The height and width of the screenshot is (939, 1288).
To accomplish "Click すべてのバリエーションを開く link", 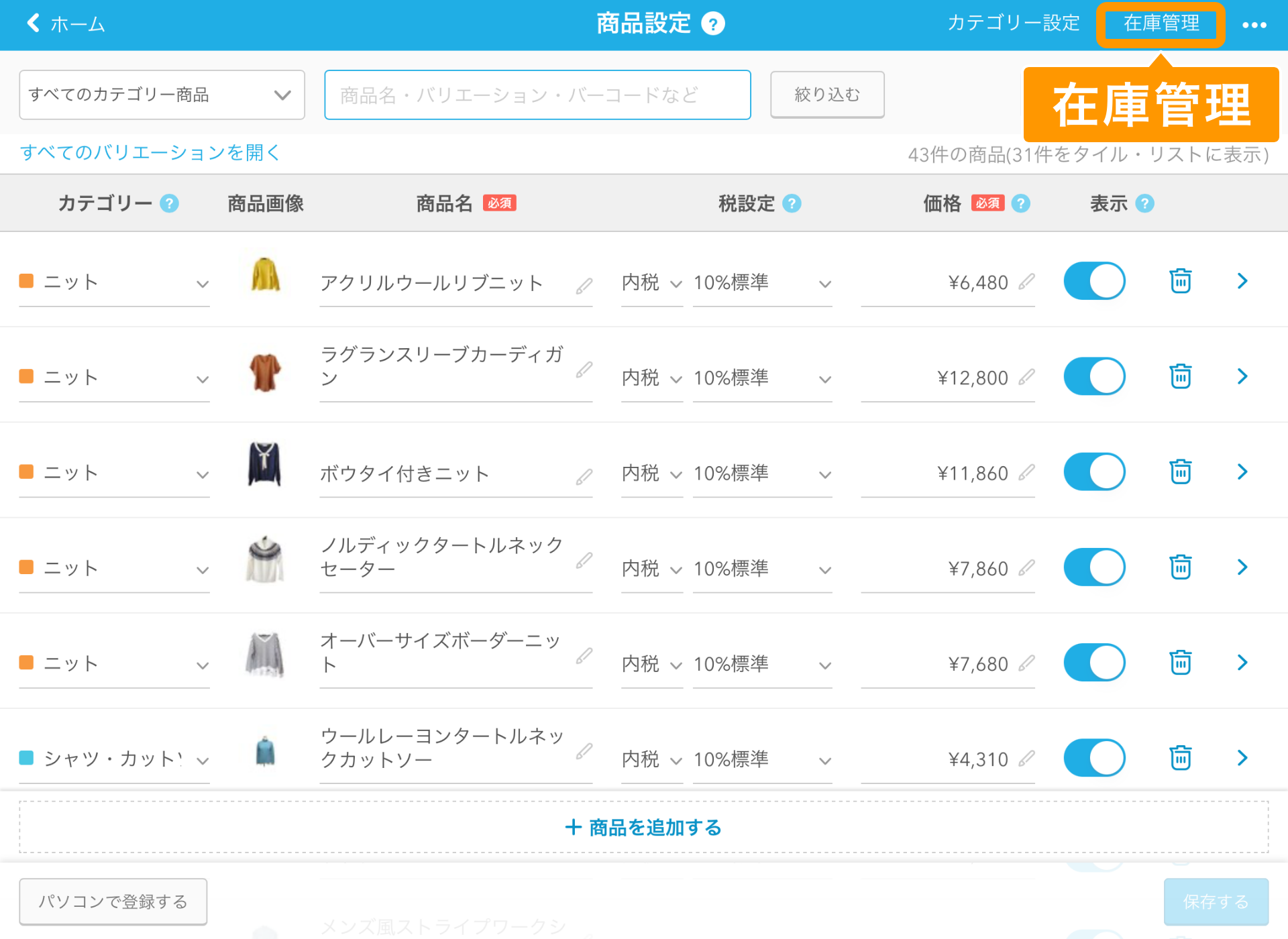I will tap(150, 153).
